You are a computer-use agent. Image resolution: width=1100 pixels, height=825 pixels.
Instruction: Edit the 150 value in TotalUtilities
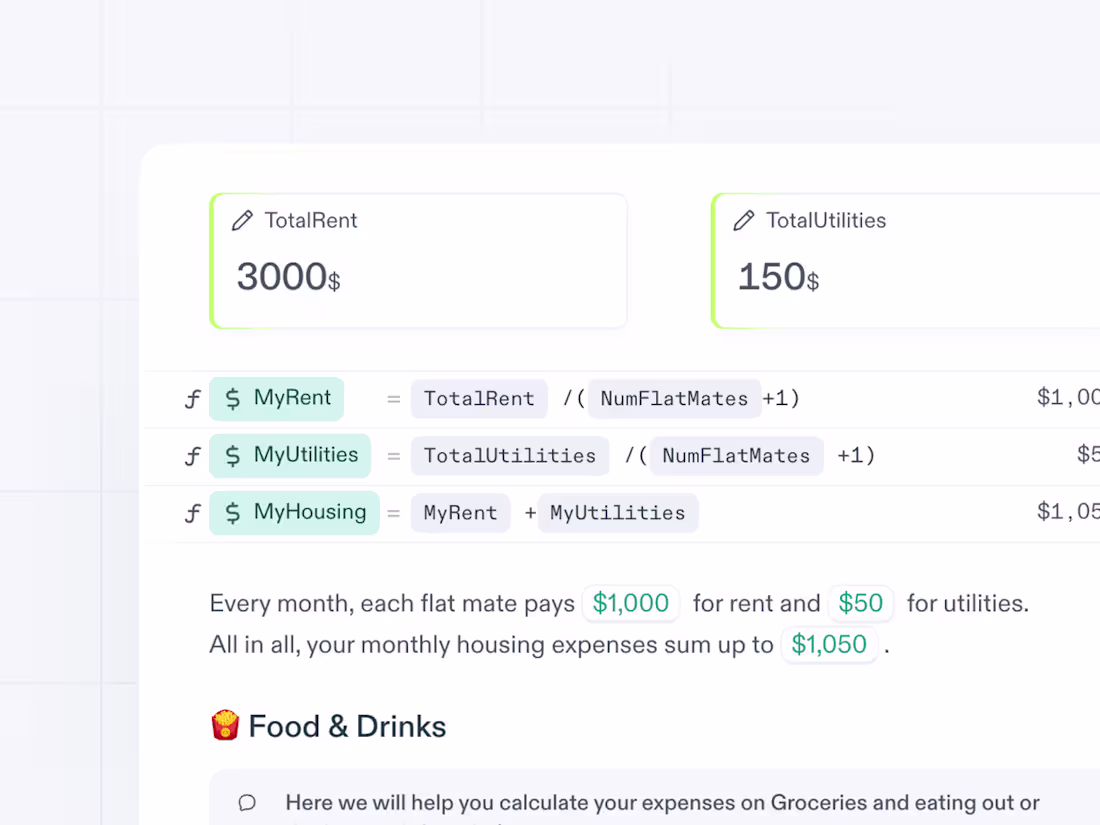[x=772, y=277]
